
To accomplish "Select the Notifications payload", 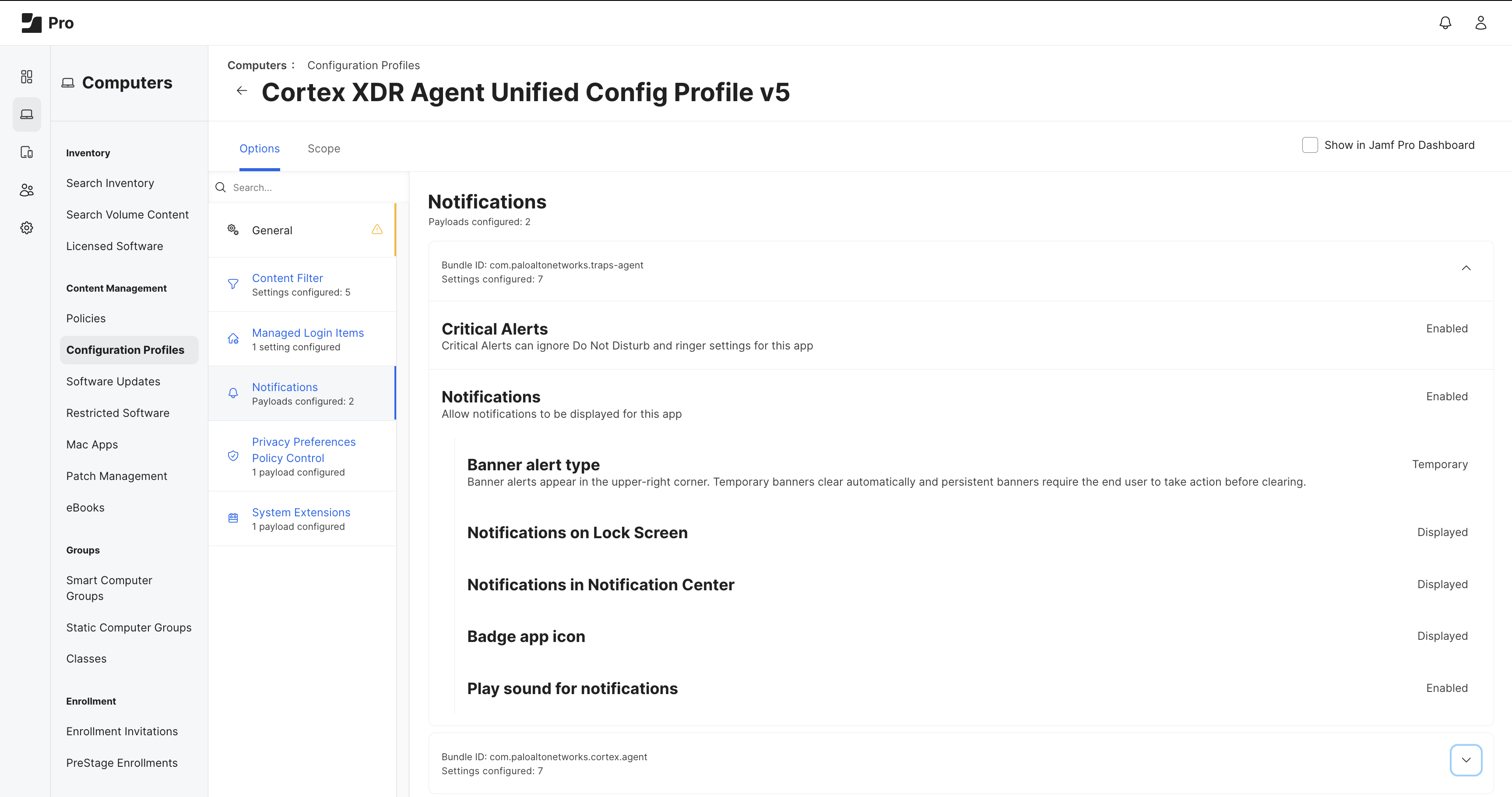I will point(302,394).
